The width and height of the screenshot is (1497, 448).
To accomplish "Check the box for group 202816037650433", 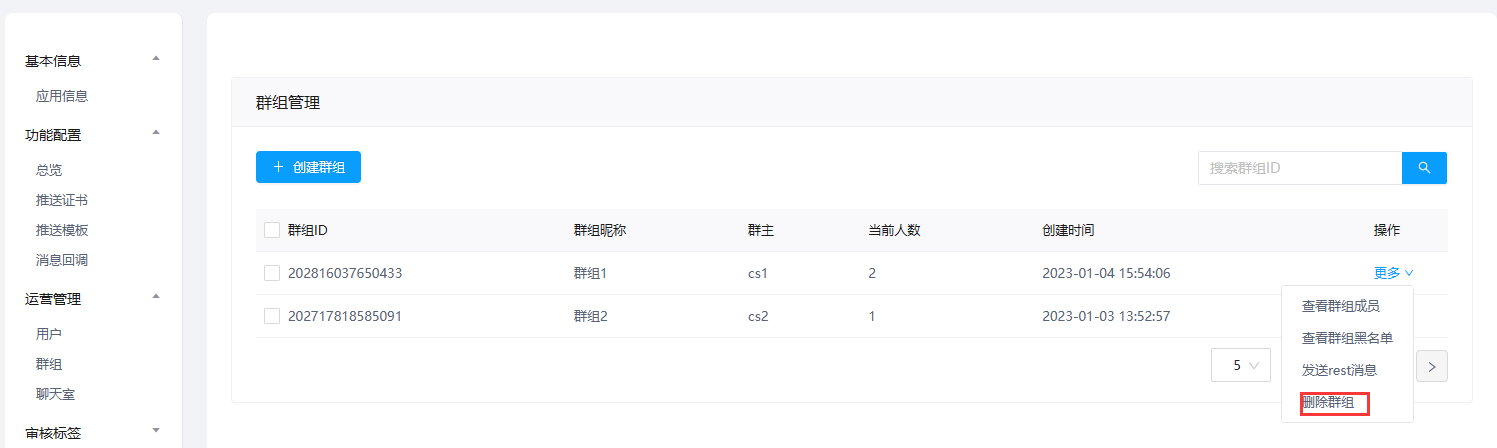I will [x=272, y=273].
